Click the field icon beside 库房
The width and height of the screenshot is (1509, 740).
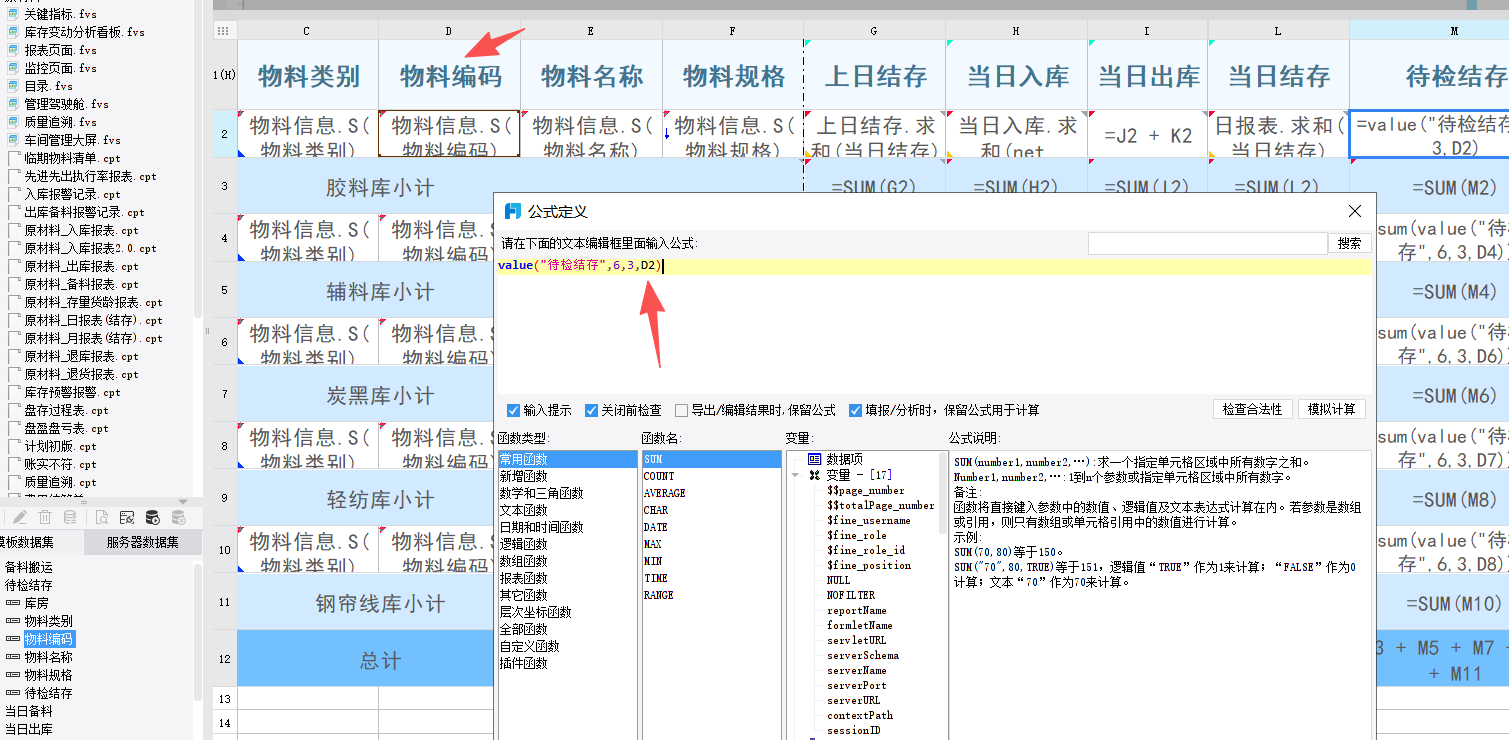pyautogui.click(x=13, y=604)
